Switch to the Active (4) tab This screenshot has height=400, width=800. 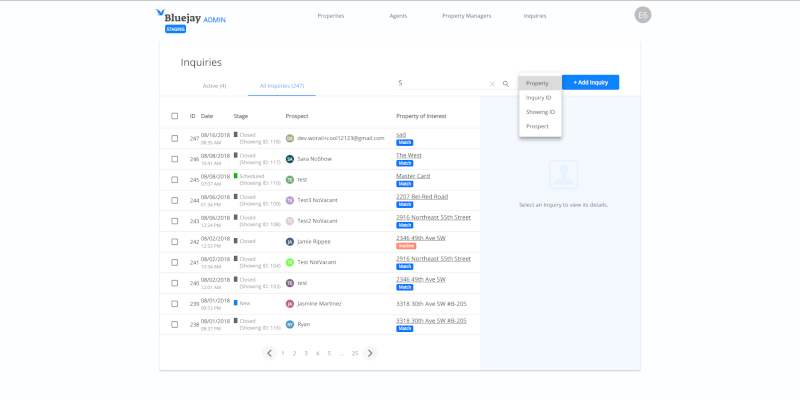(x=214, y=86)
